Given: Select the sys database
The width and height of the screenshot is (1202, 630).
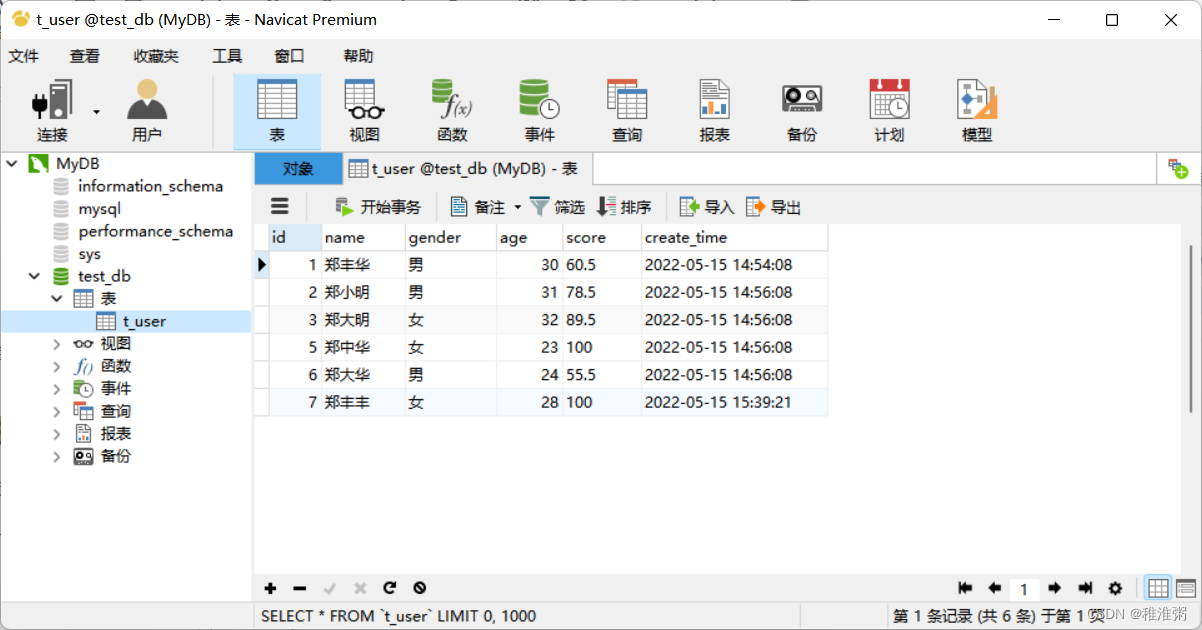Looking at the screenshot, I should click(x=89, y=254).
